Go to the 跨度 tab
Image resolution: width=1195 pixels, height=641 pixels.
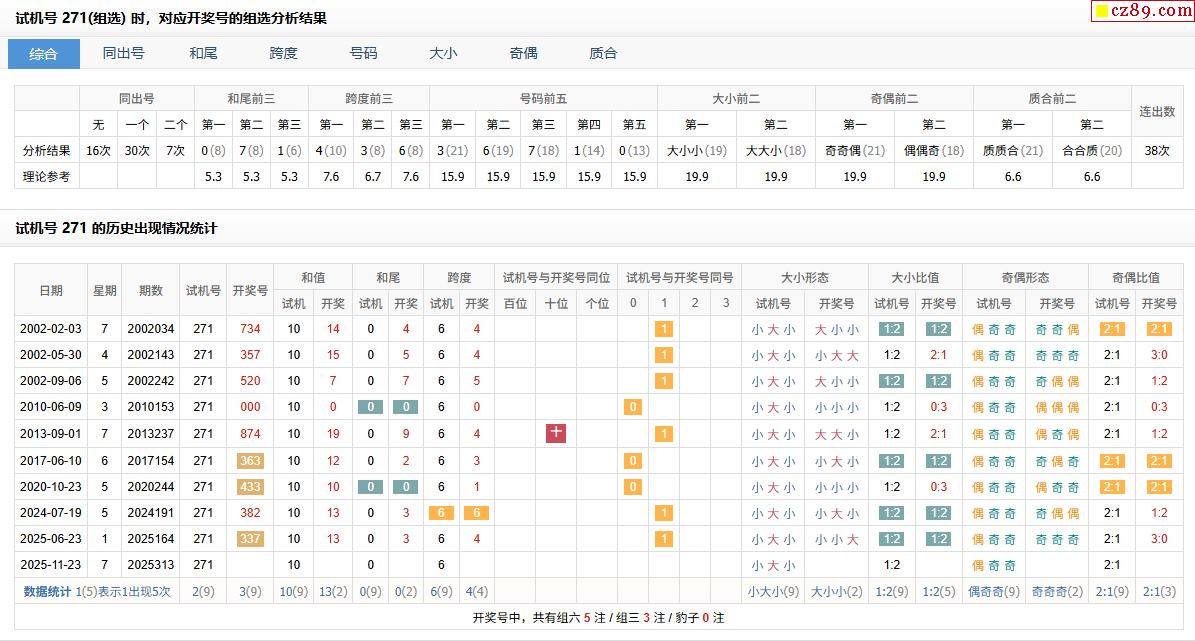pyautogui.click(x=283, y=54)
